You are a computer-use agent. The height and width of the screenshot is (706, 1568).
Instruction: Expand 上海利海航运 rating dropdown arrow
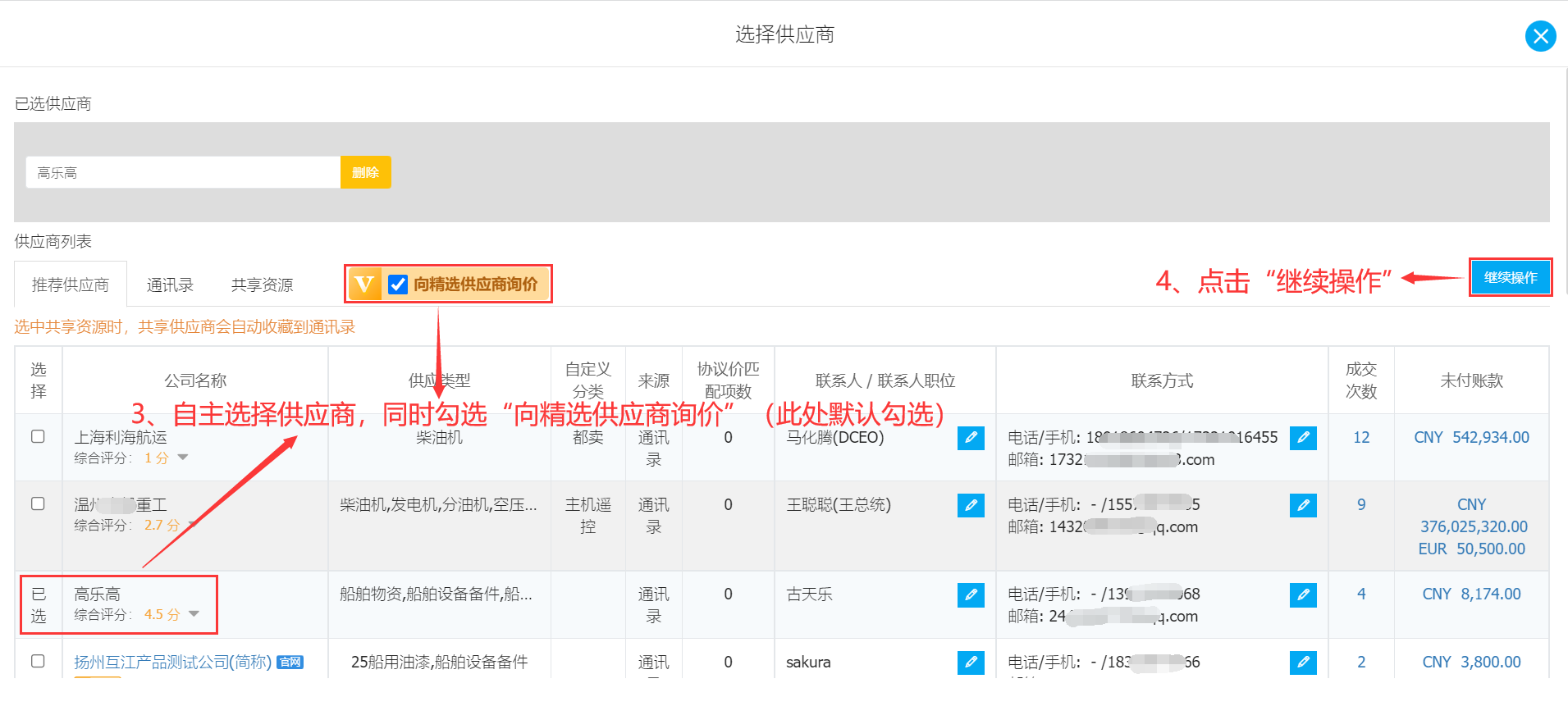point(183,458)
